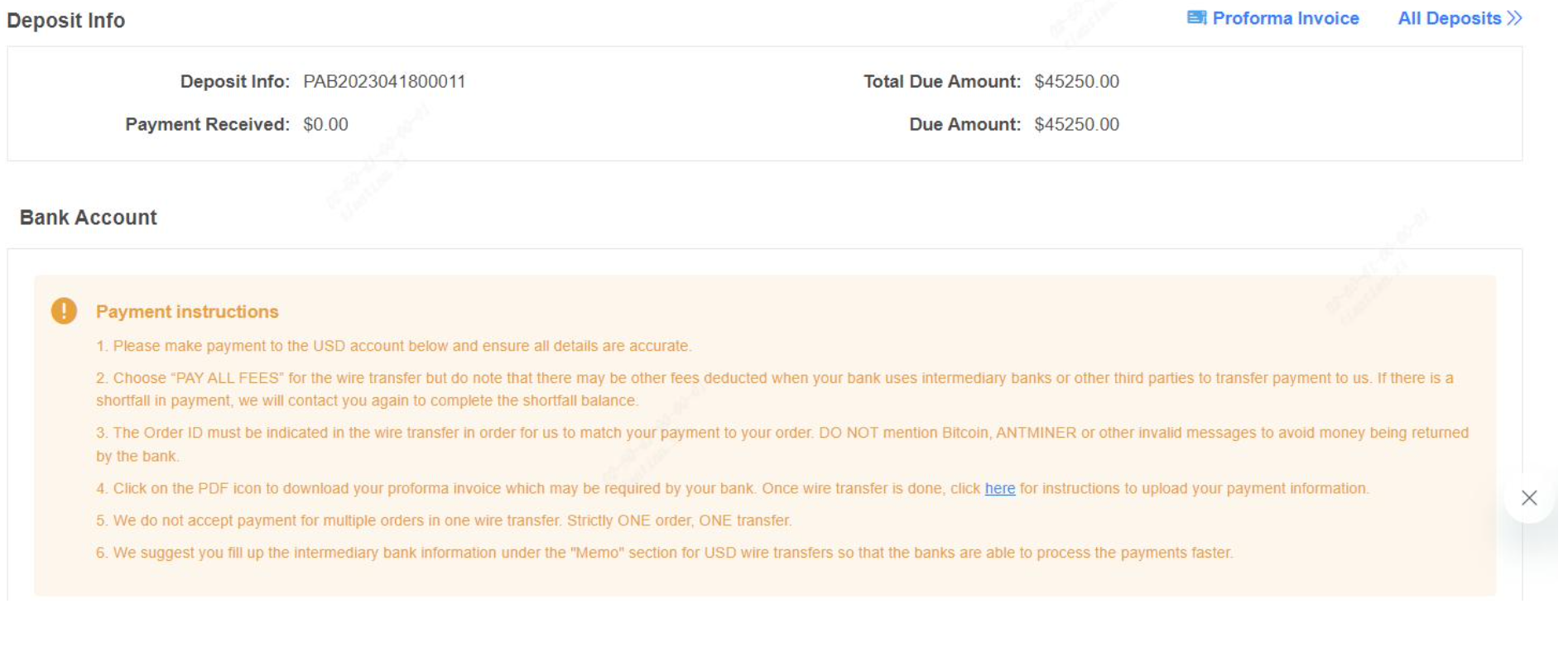Follow the 'here' link for upload instructions
Image resolution: width=1568 pixels, height=647 pixels.
click(x=999, y=489)
